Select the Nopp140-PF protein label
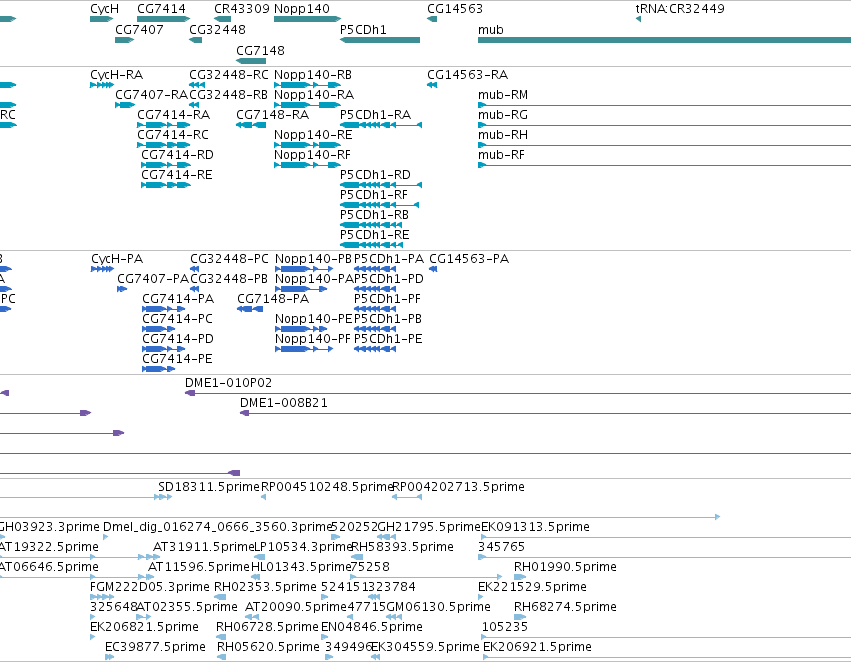This screenshot has height=662, width=851. click(313, 339)
